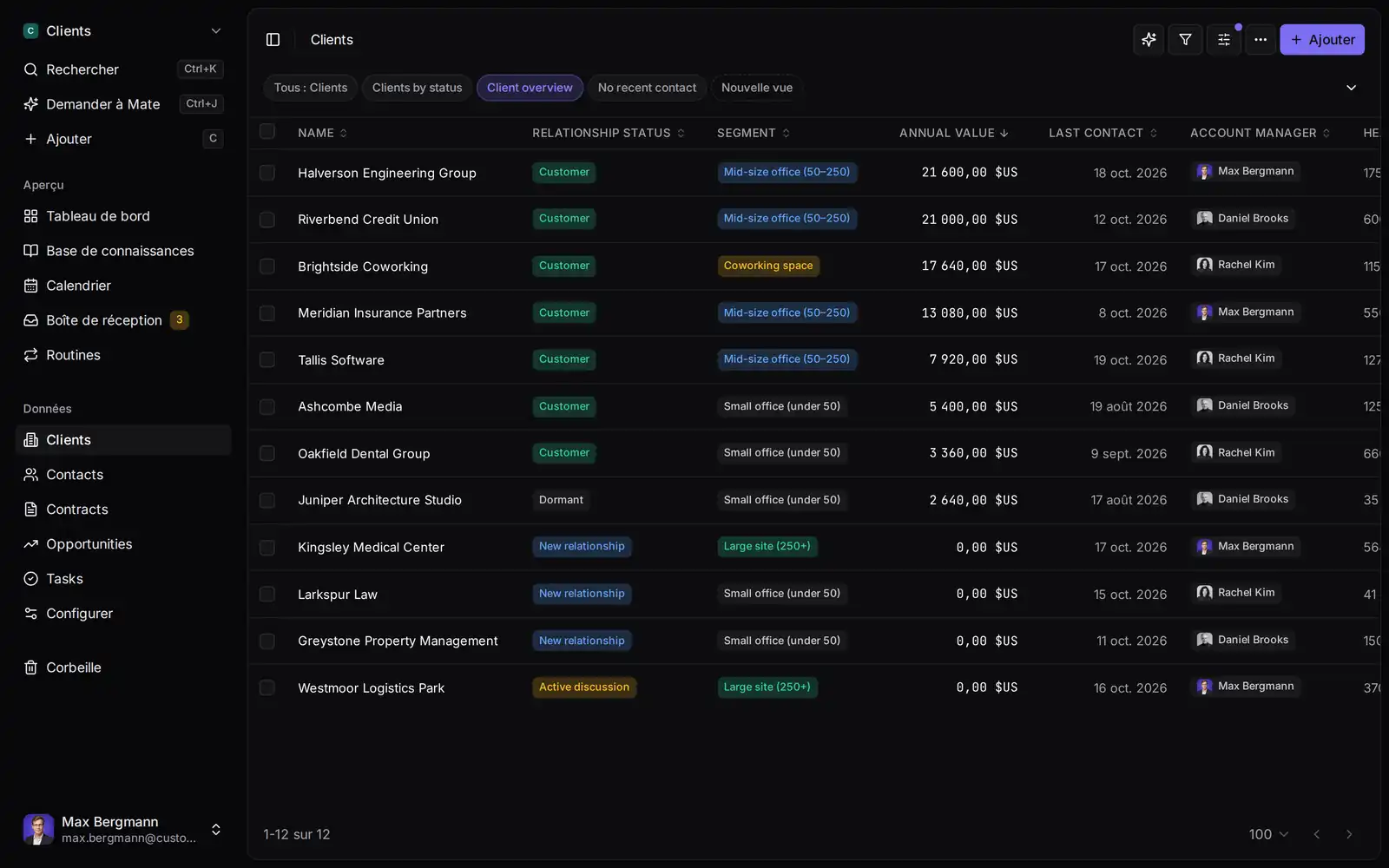1389x868 pixels.
Task: Select the Nouvelle vue tab
Action: [x=757, y=88]
